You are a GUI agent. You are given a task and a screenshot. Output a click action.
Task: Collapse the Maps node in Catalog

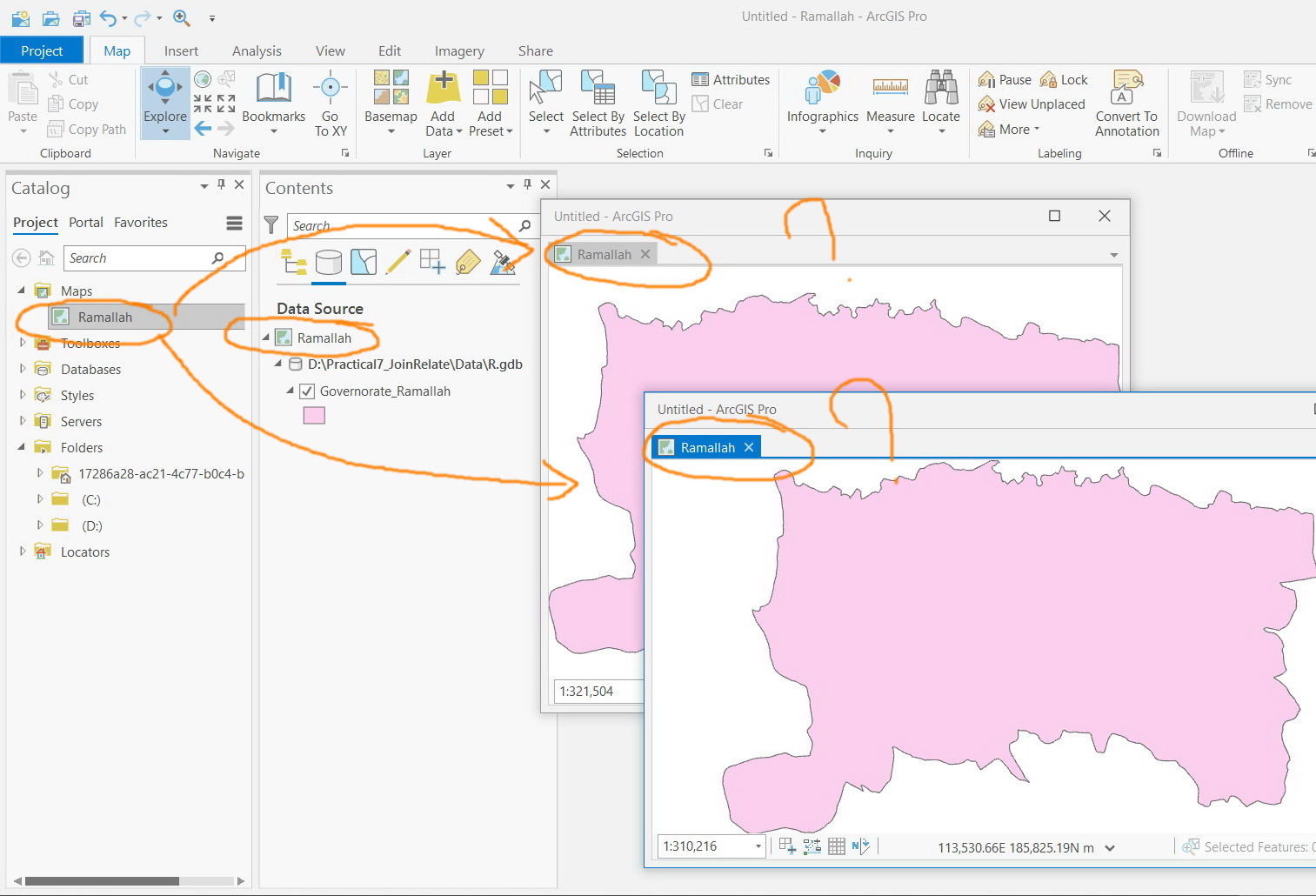22,290
